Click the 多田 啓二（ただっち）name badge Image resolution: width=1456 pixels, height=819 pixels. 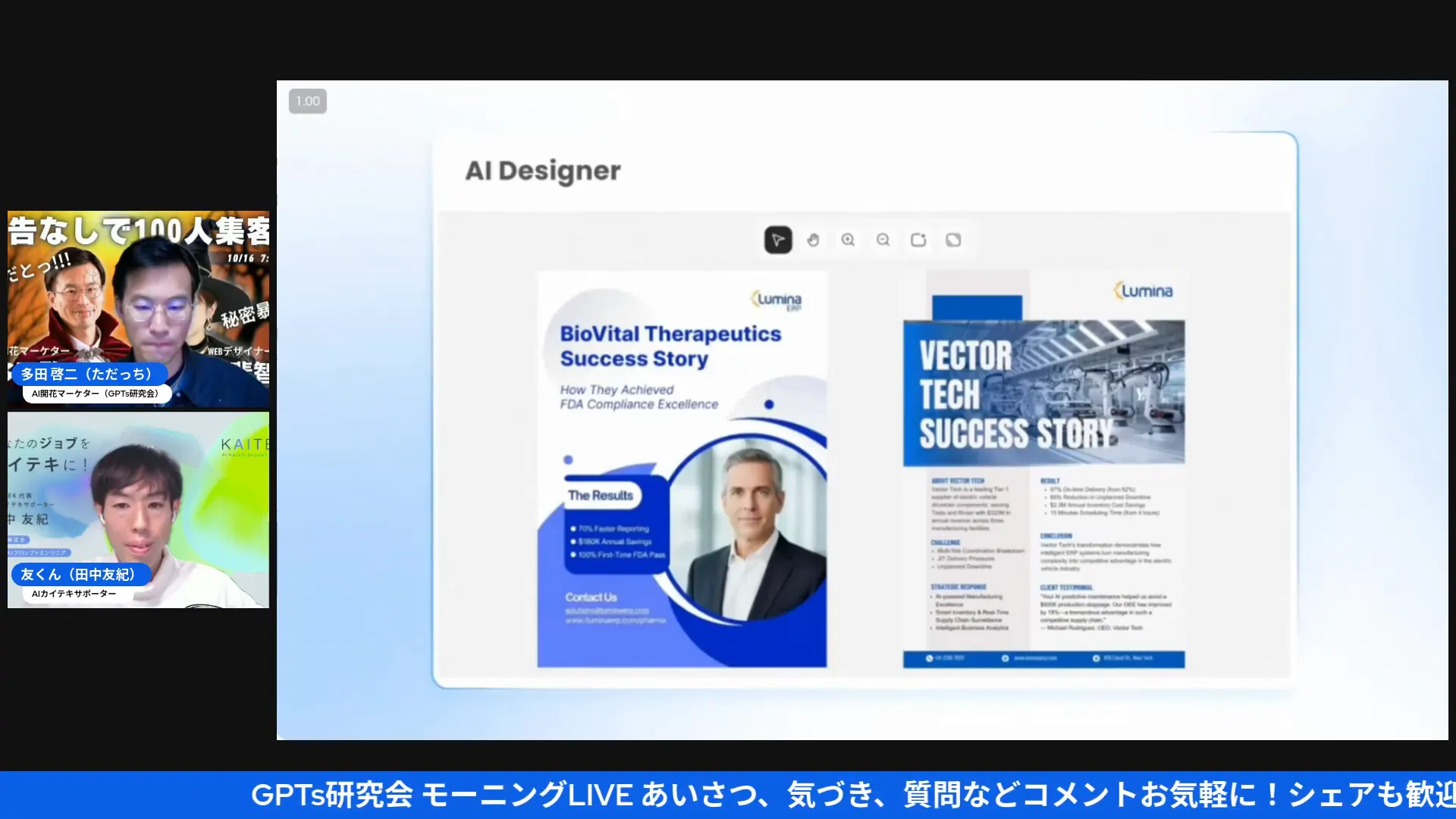click(x=89, y=373)
